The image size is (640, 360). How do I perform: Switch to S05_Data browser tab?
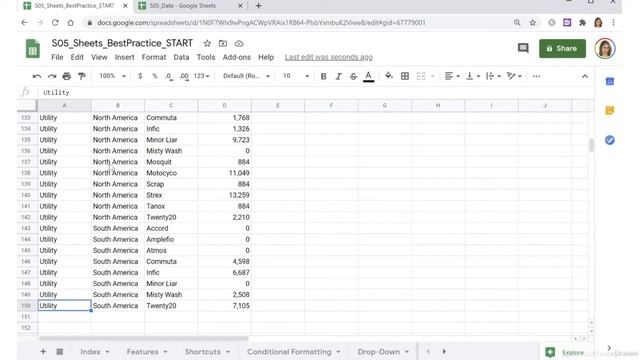click(190, 6)
